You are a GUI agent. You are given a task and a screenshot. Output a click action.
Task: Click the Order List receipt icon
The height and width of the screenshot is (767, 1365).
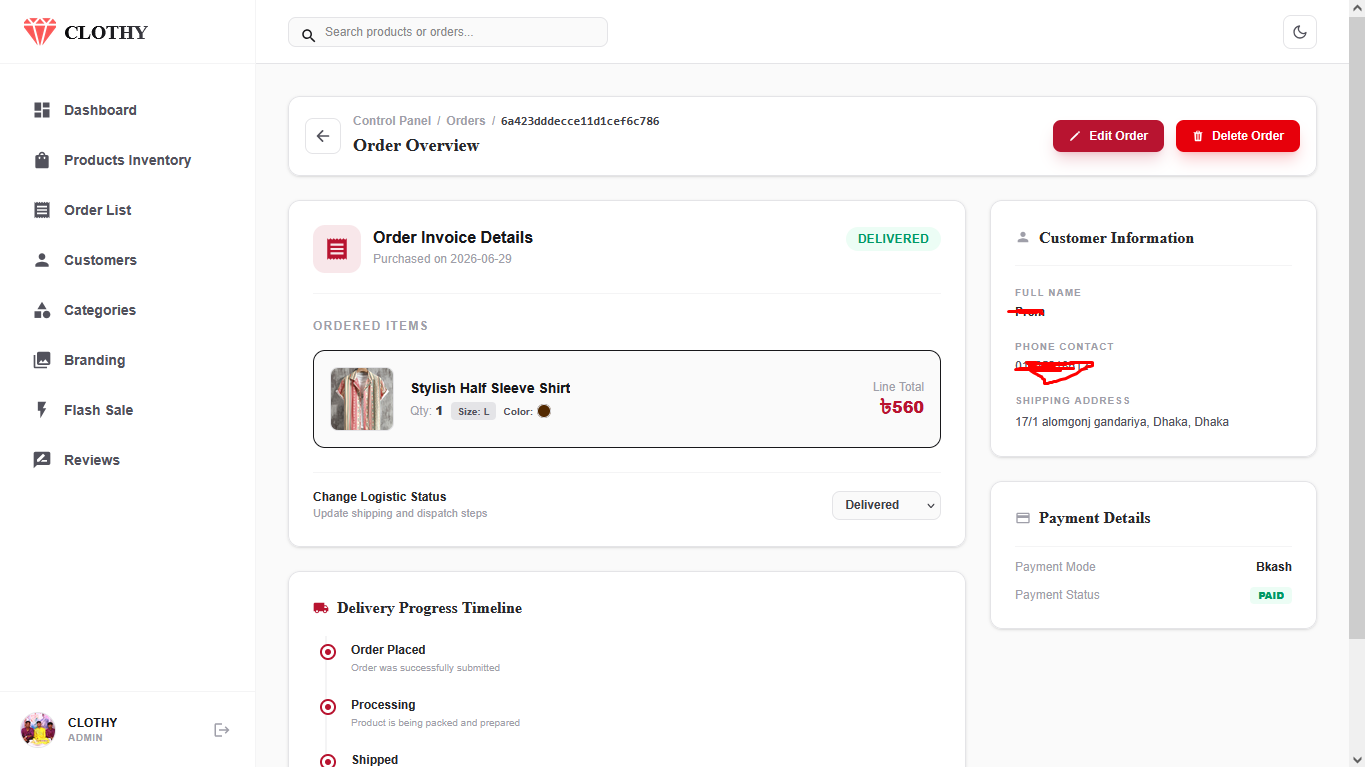(x=42, y=210)
